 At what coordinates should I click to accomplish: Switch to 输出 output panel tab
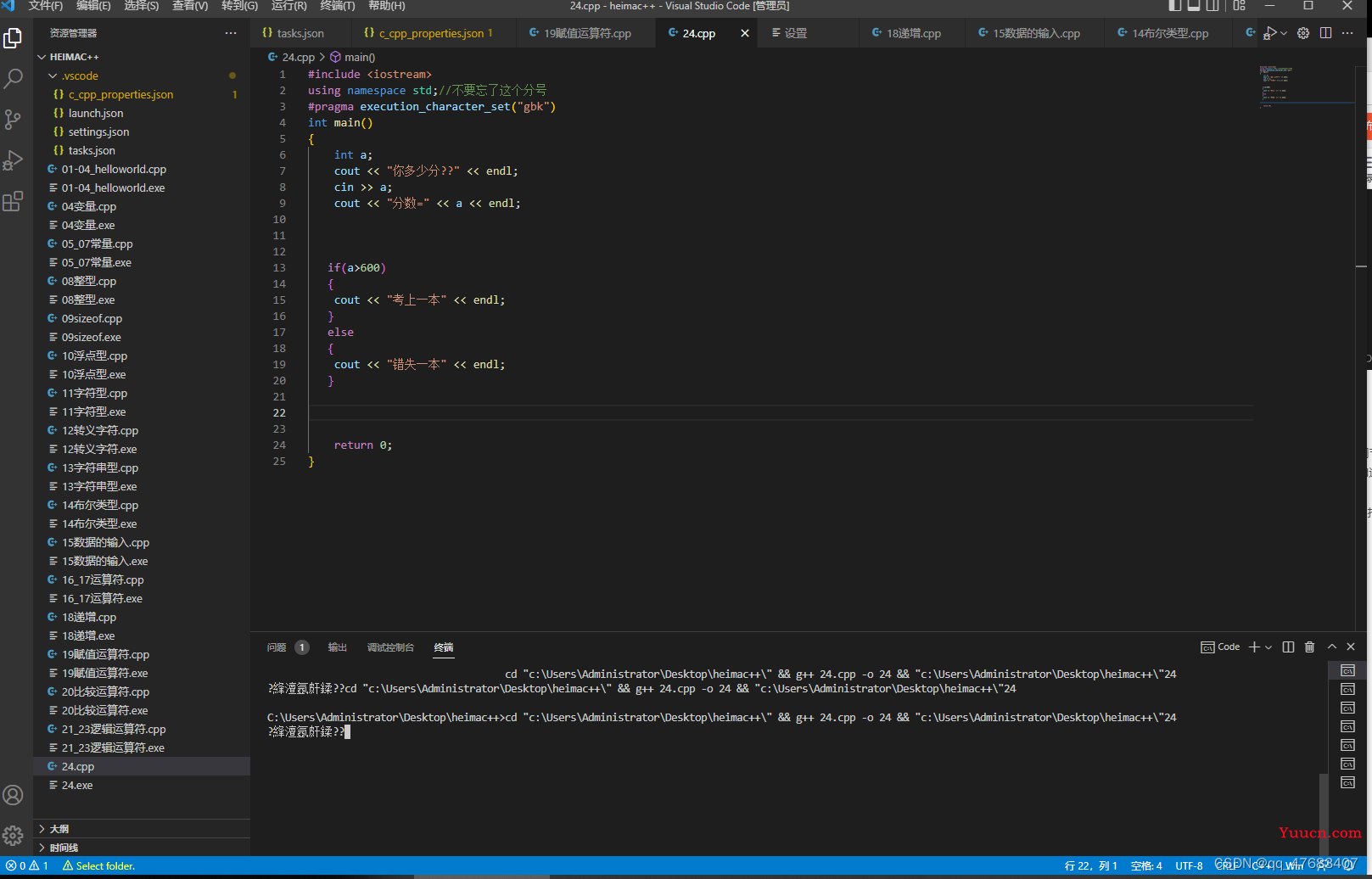tap(338, 647)
